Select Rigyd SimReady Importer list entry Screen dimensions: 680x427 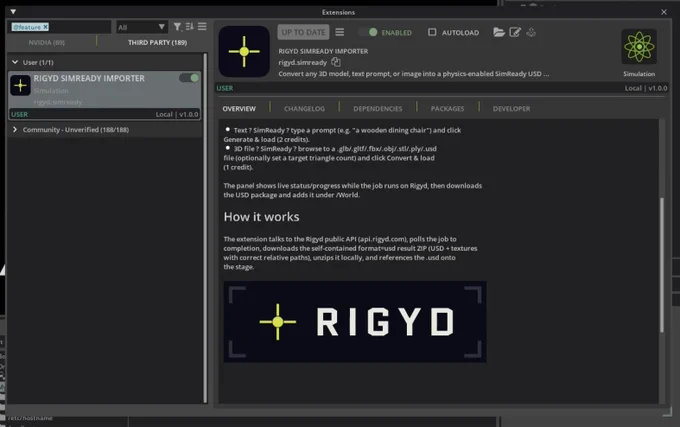(x=105, y=96)
